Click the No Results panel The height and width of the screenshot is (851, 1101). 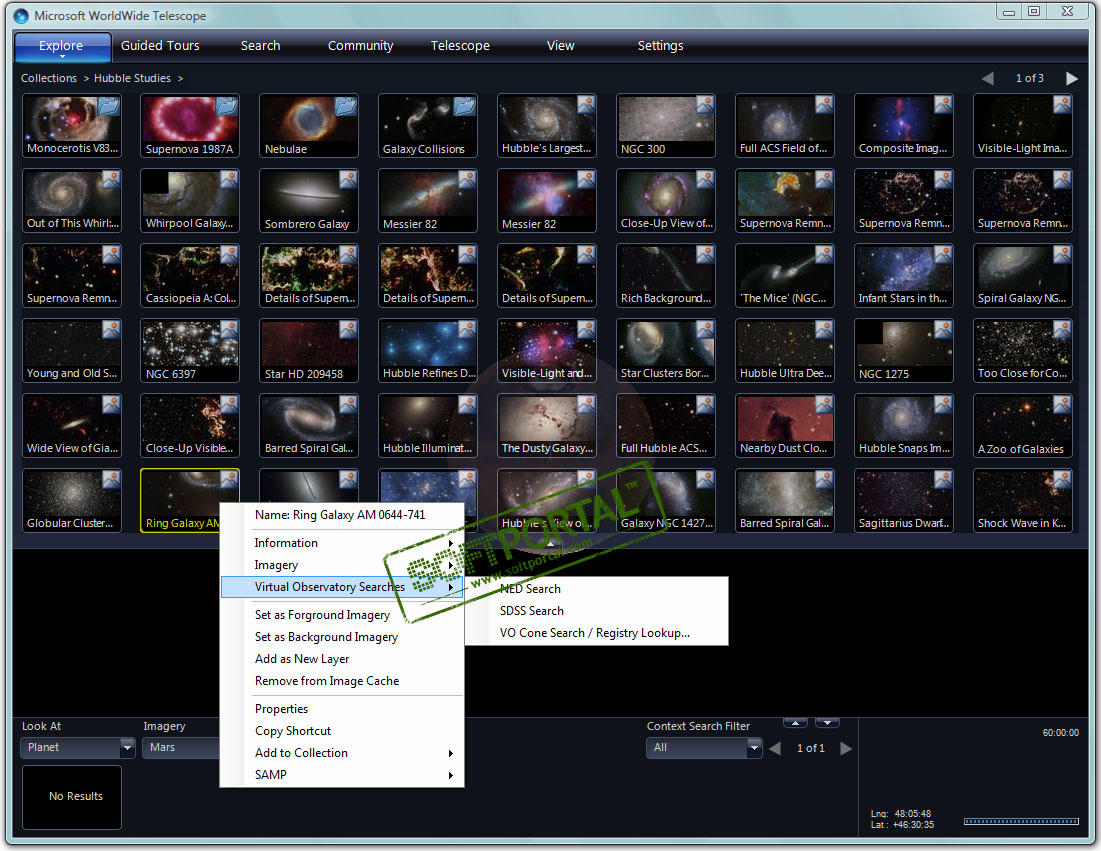72,797
